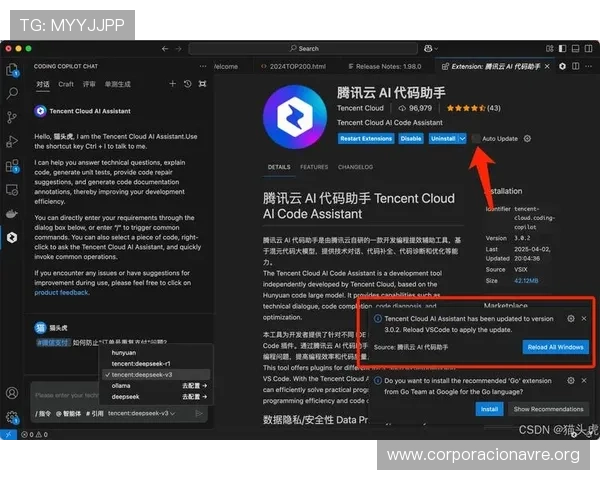Screen dimensions: 600x480
Task: Open the Copilot menu beside search bar
Action: [x=430, y=49]
